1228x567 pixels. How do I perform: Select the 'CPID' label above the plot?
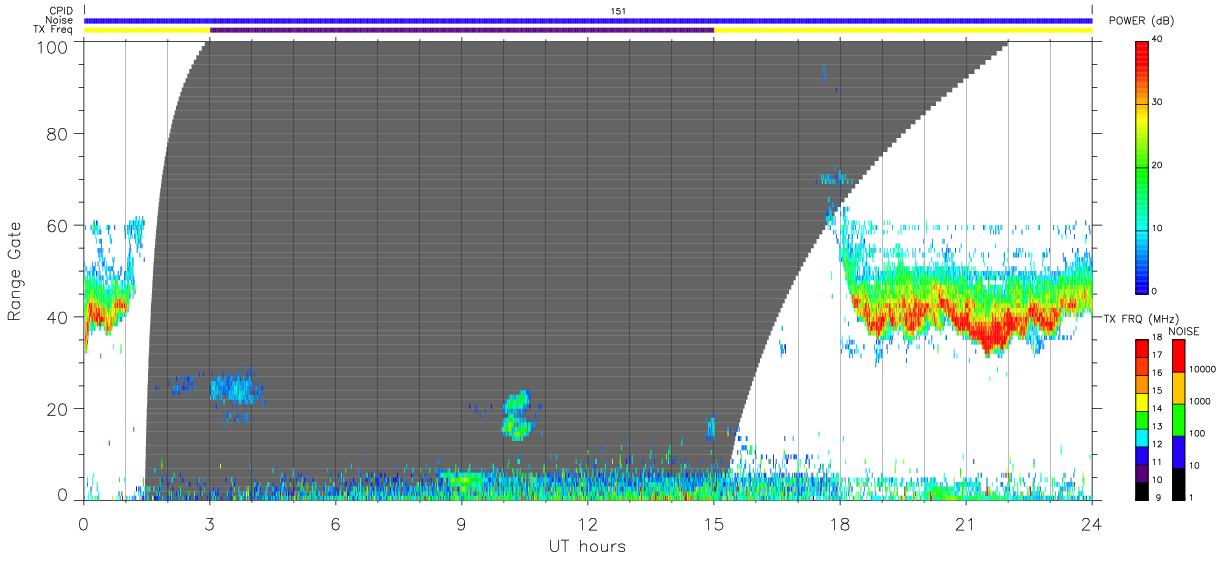pyautogui.click(x=62, y=10)
